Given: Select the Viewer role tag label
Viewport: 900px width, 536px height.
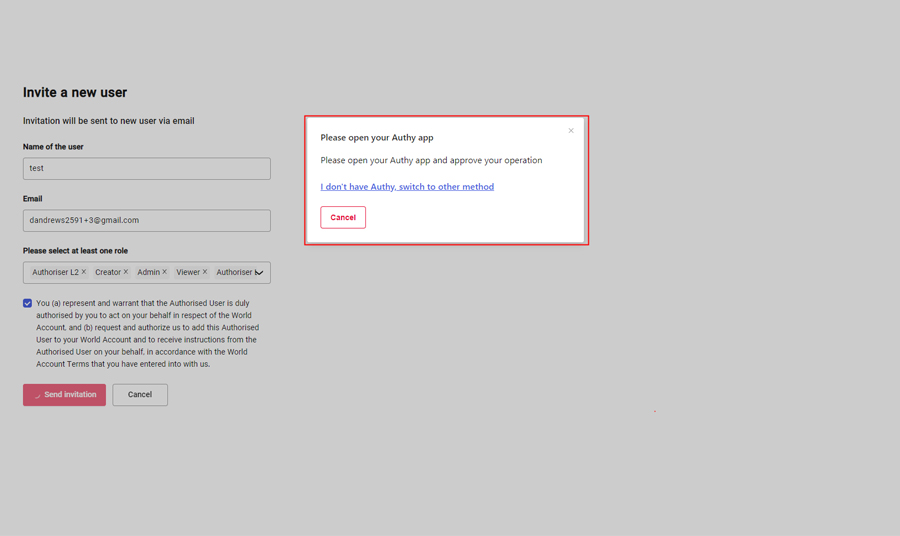Looking at the screenshot, I should (188, 272).
